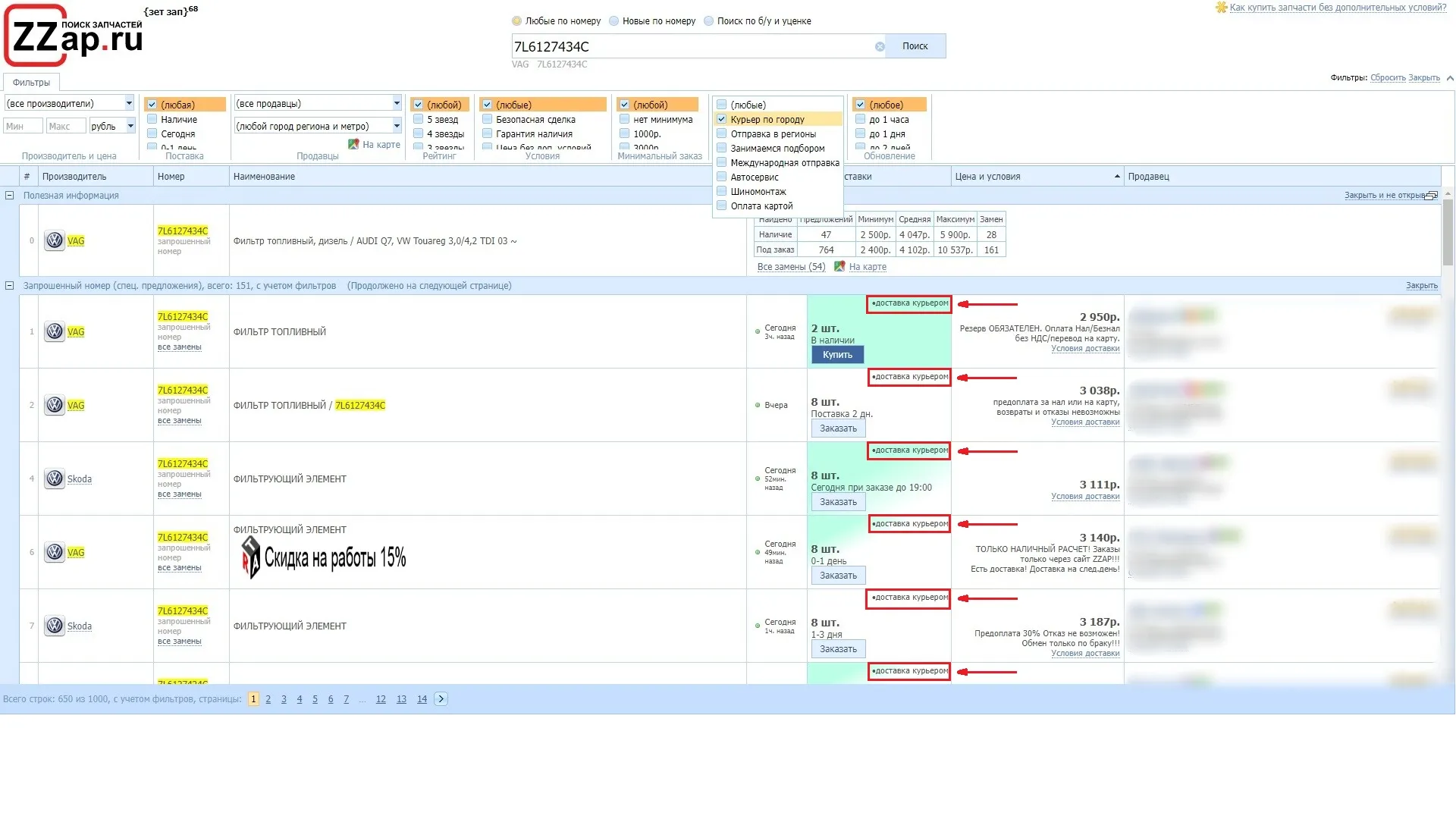Click the next-page arrow in the pager
Viewport: 1456px width, 819px height.
click(x=441, y=699)
